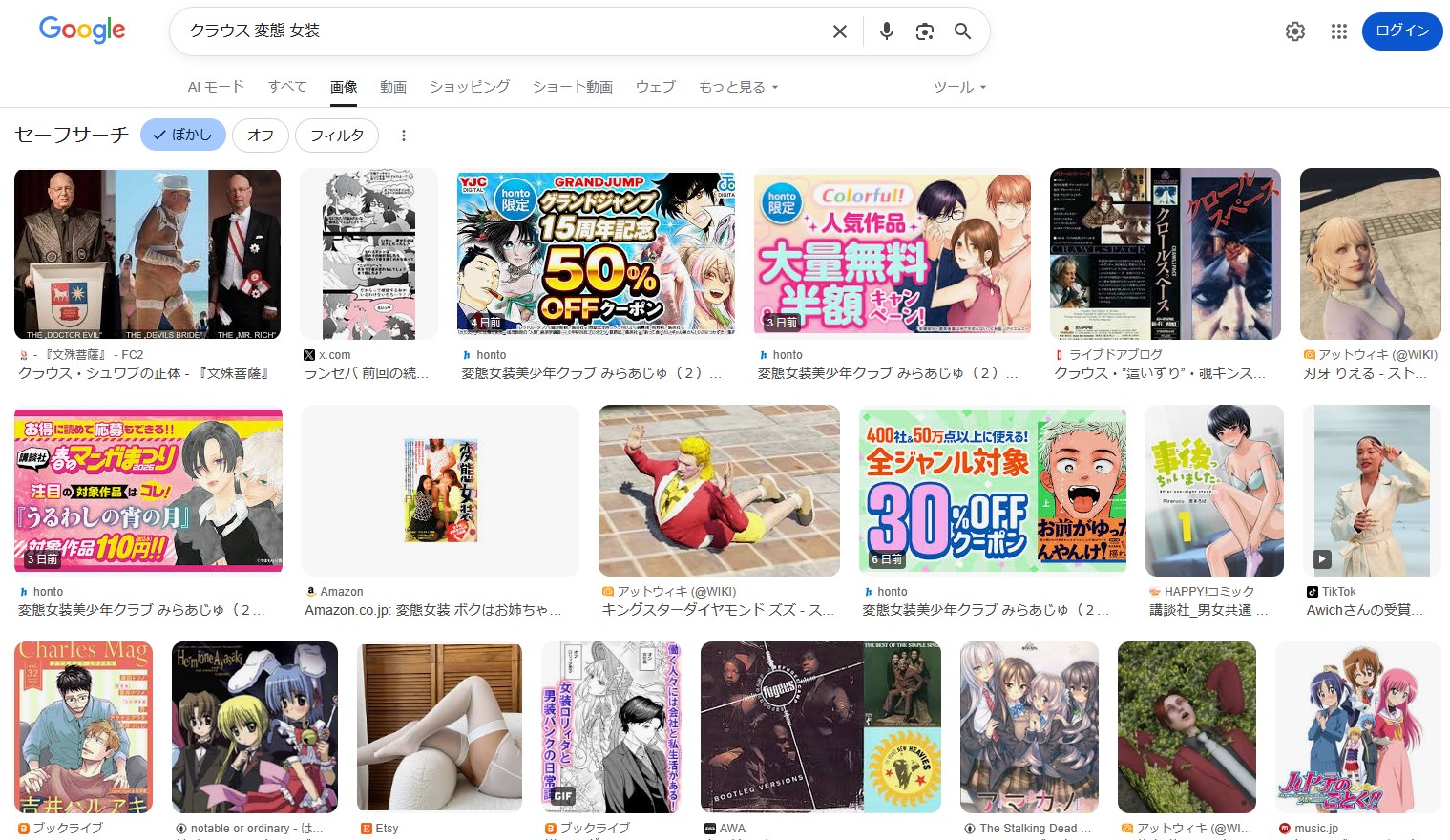
Task: Click the Google logo
Action: (82, 31)
